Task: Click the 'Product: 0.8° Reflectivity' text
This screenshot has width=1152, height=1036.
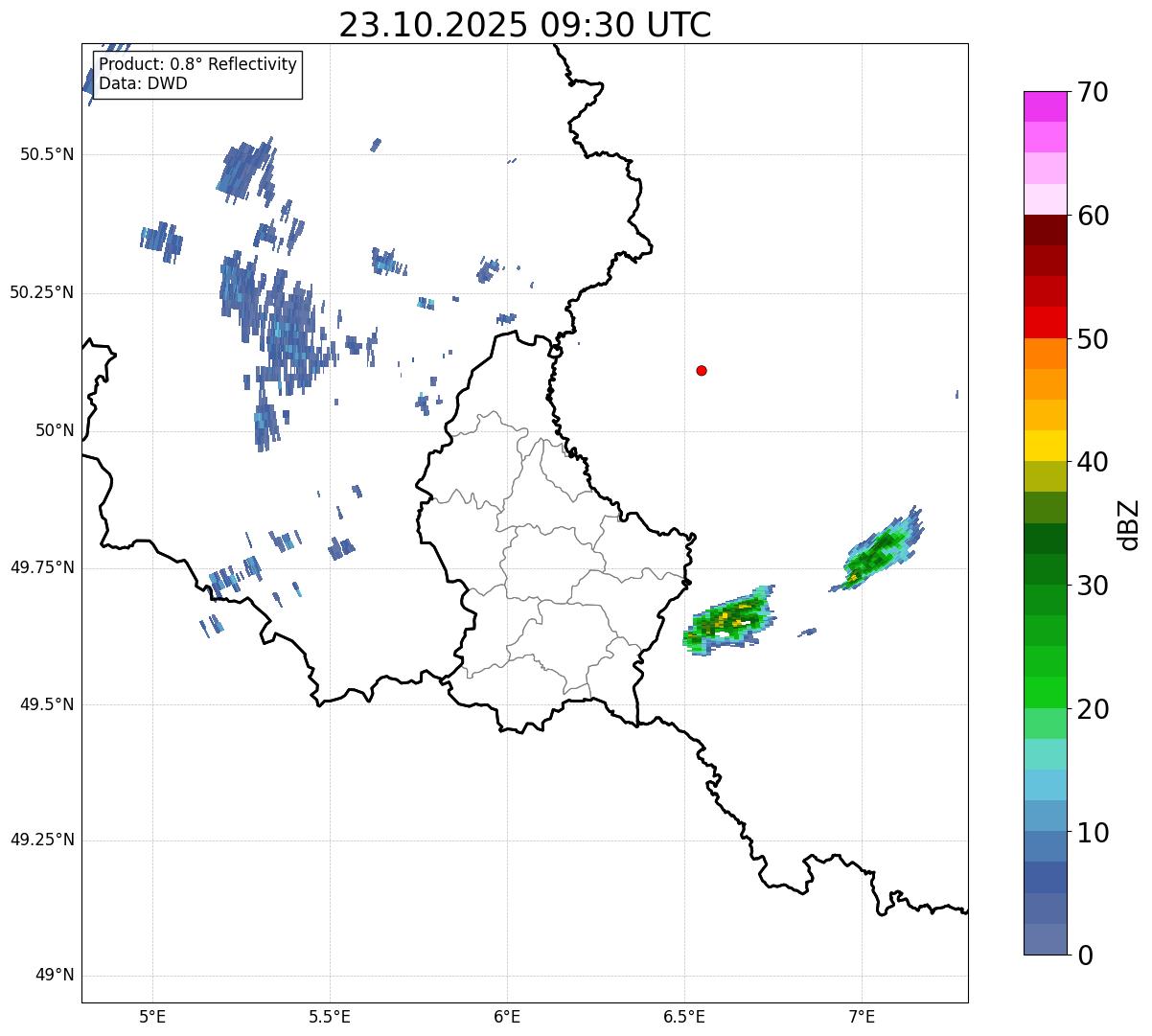Action: [197, 65]
